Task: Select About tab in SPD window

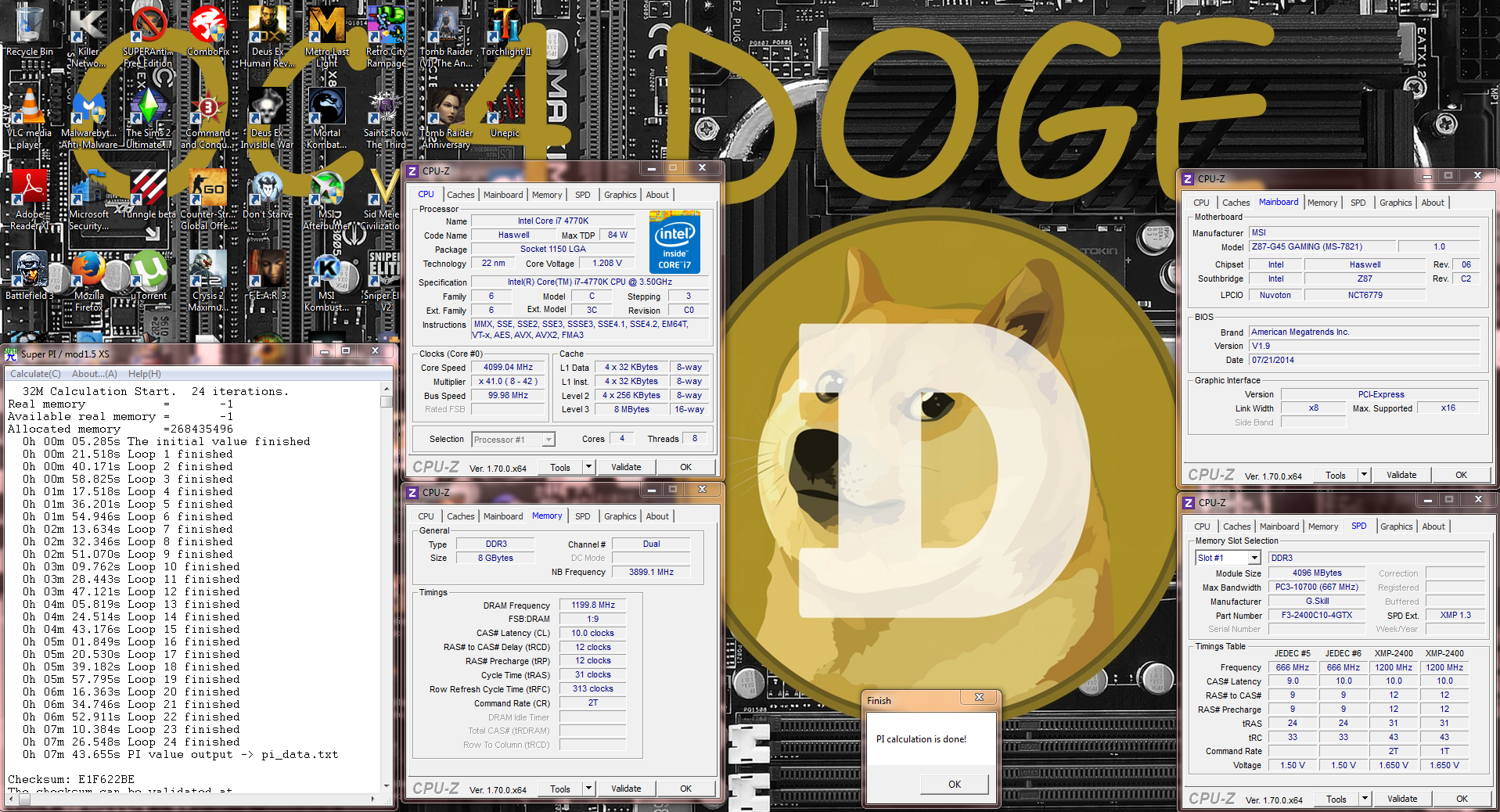Action: (1433, 526)
